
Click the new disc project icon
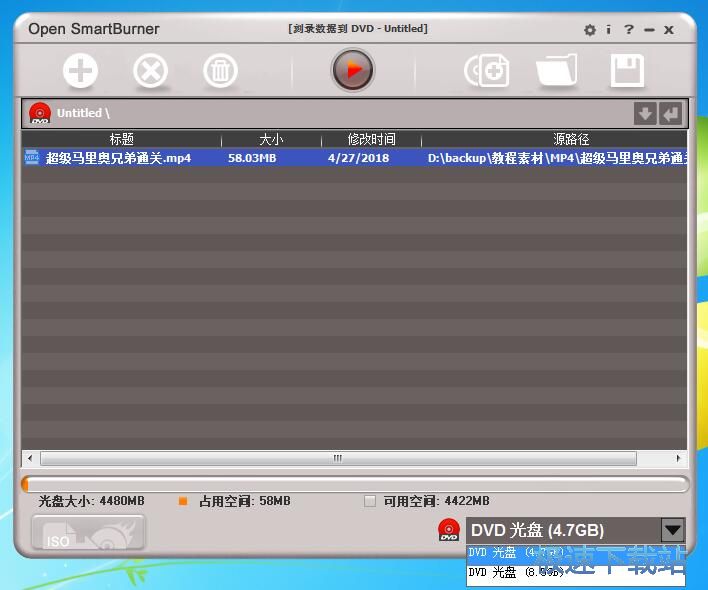click(487, 71)
